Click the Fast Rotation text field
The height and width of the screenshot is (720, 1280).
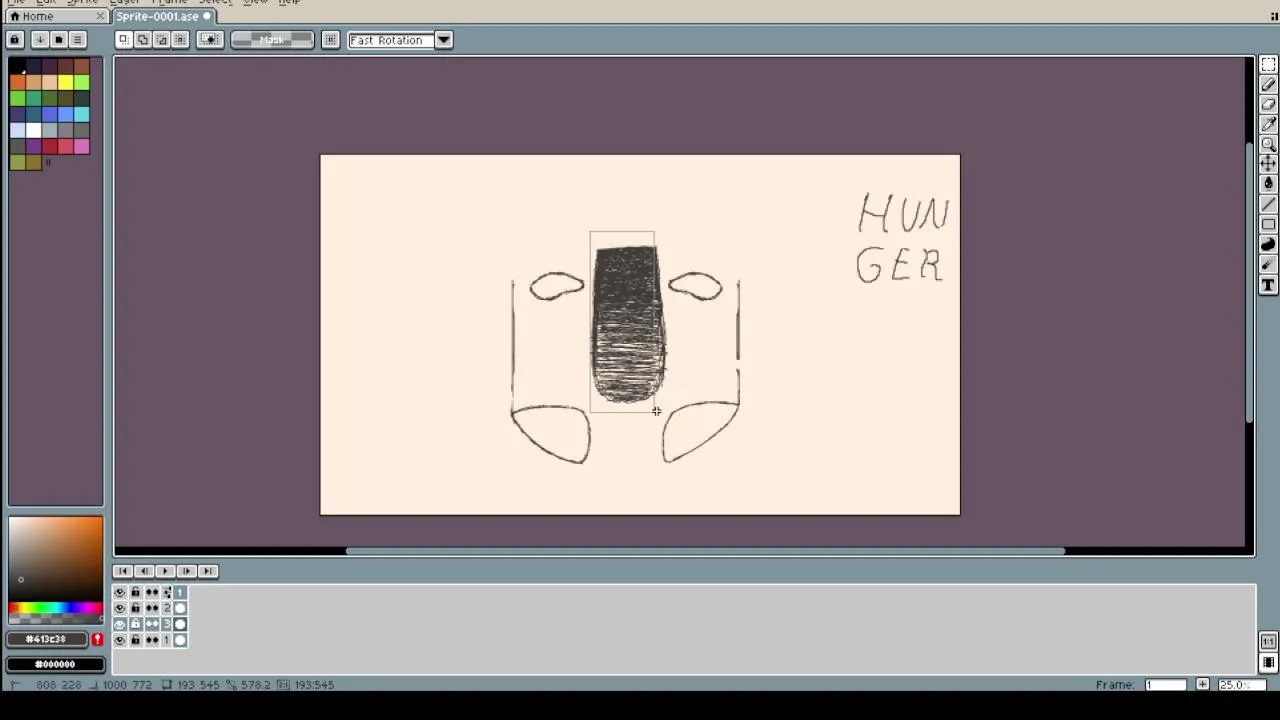(x=391, y=40)
